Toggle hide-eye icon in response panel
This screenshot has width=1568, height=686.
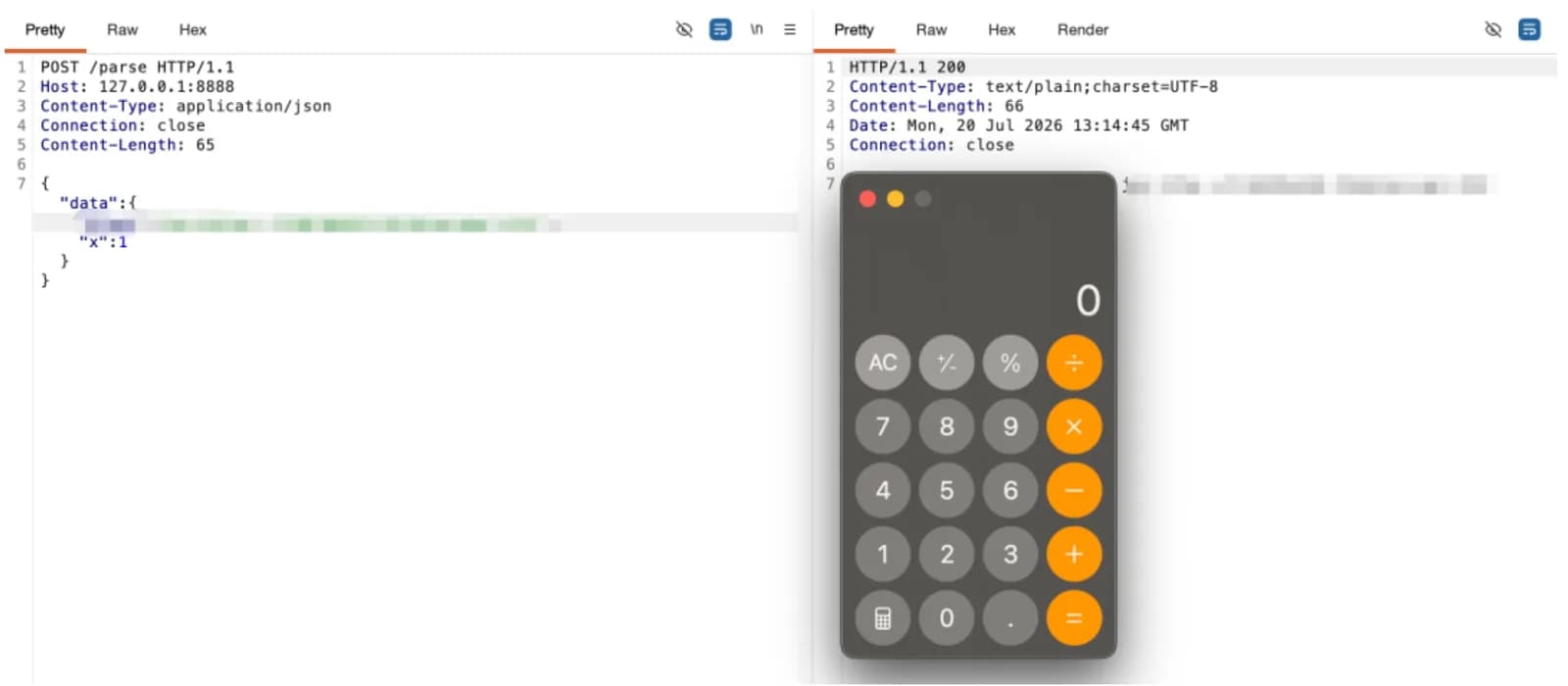[1493, 29]
